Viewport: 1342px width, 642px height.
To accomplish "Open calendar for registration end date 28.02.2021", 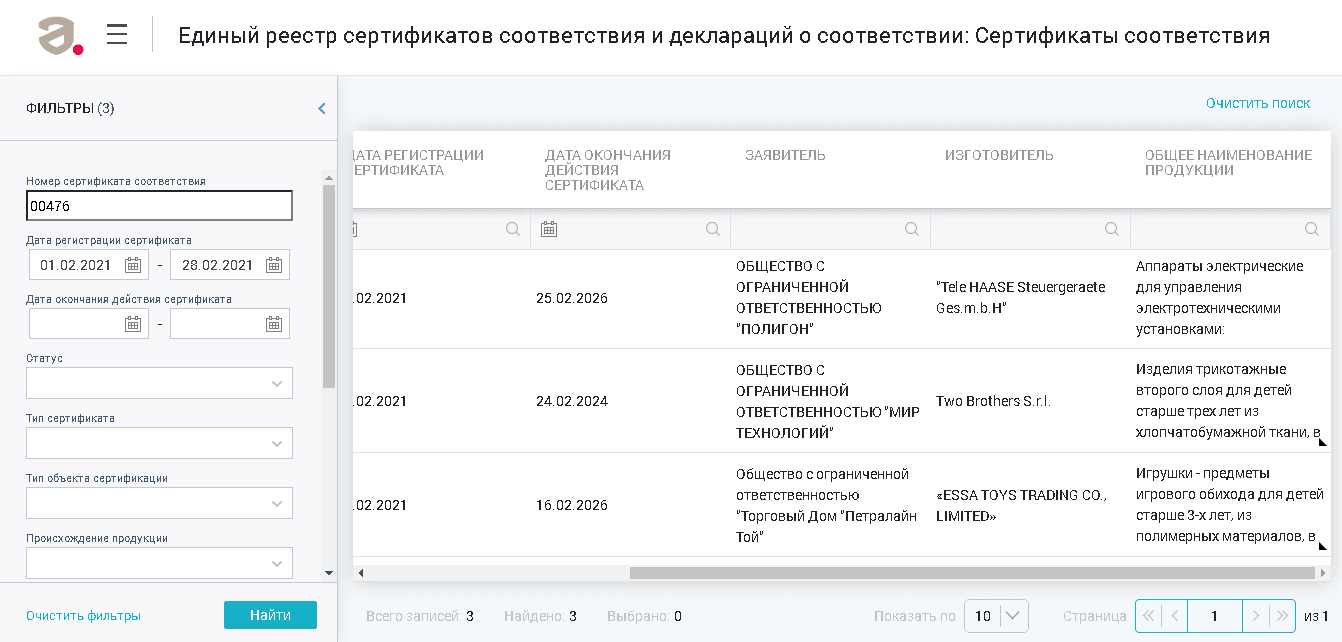I will [x=274, y=265].
